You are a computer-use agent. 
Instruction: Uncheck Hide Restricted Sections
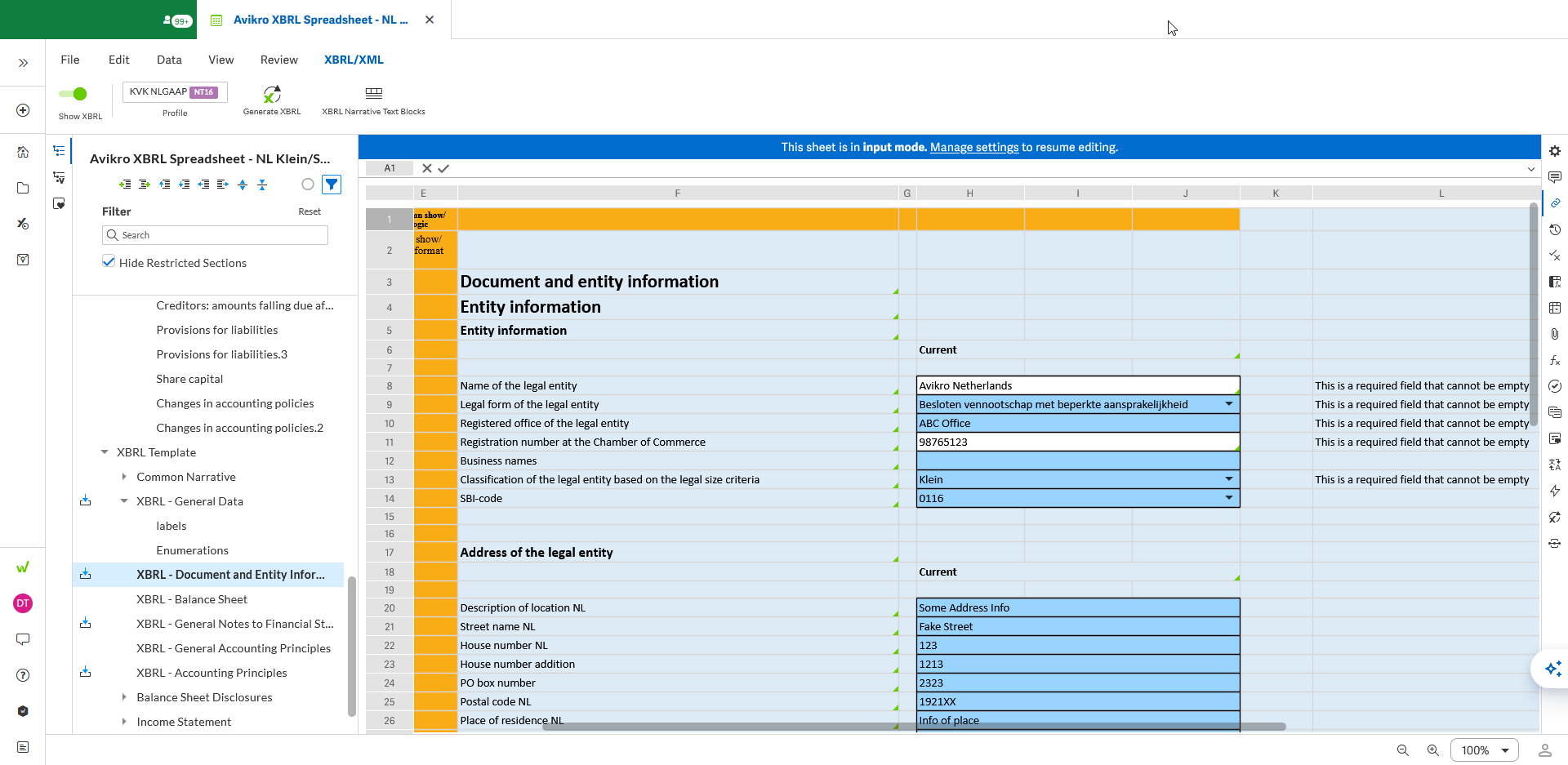pos(109,261)
